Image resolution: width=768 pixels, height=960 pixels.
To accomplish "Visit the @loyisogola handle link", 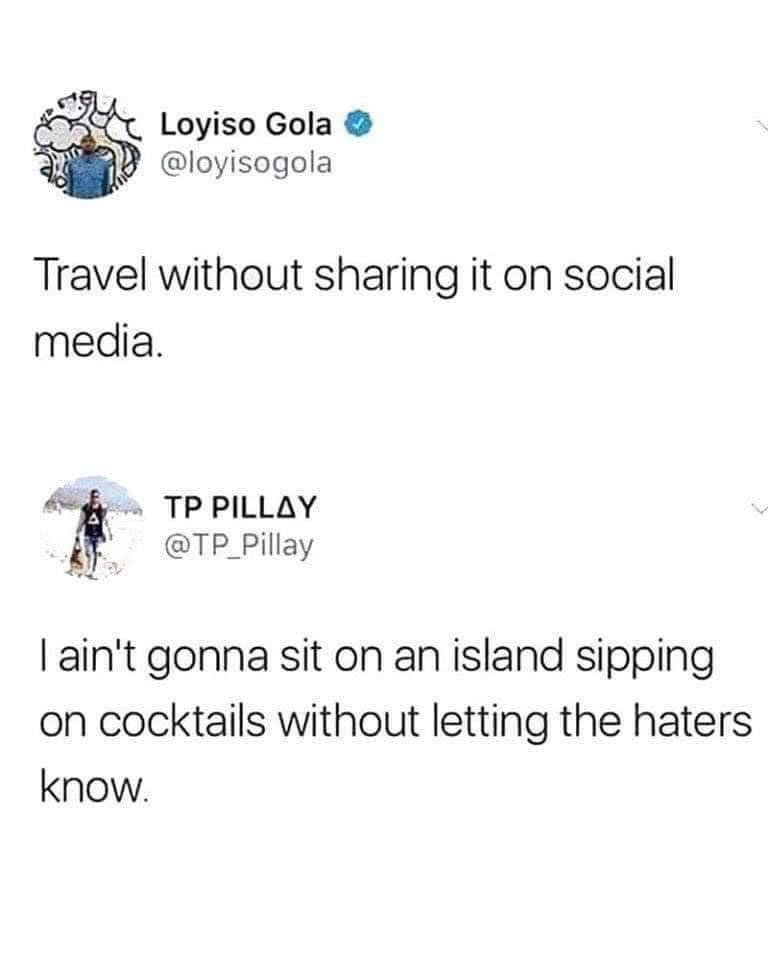I will 246,163.
